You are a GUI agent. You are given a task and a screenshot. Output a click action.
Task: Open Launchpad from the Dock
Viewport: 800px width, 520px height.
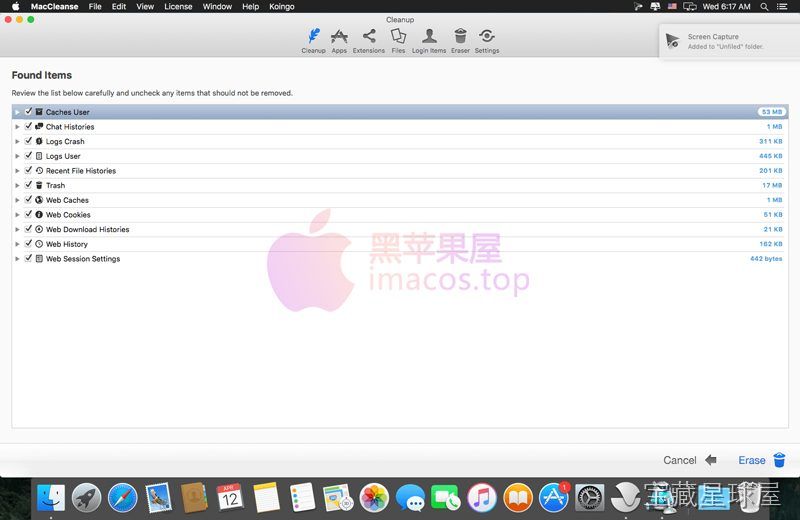point(86,498)
